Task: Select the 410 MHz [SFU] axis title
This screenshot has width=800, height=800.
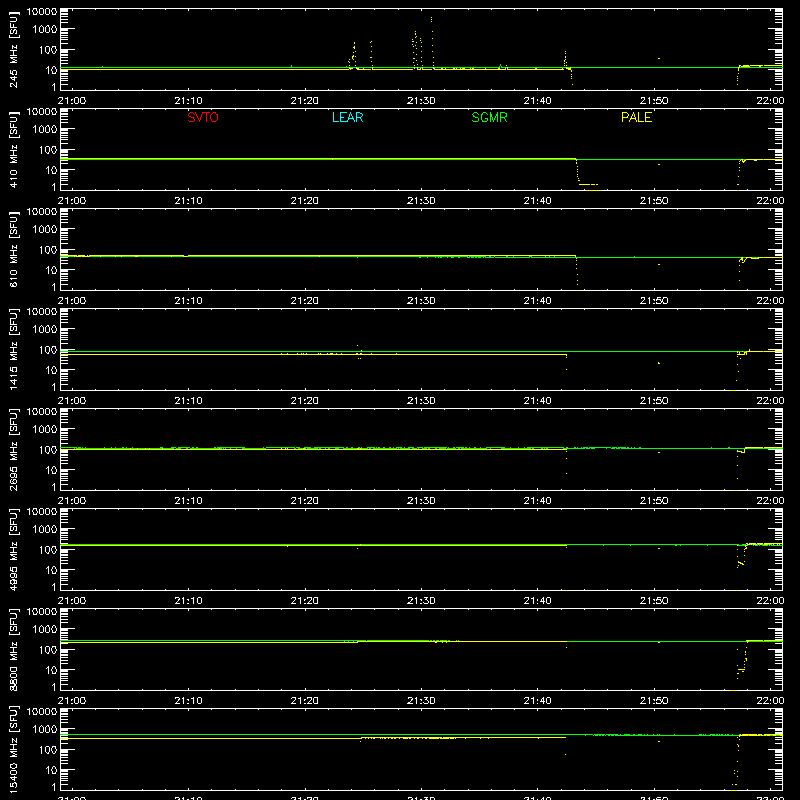Action: click(x=13, y=150)
